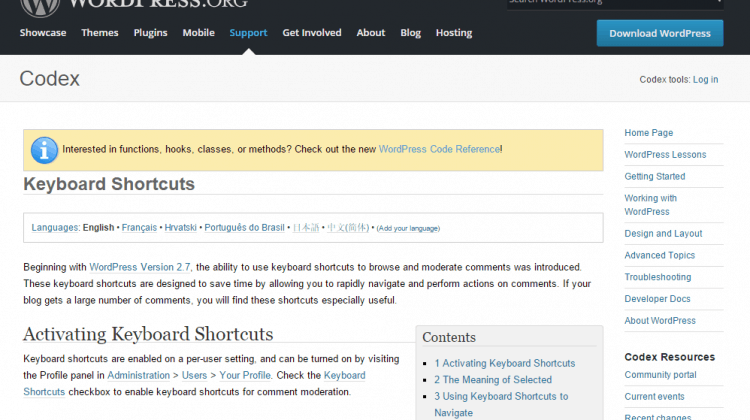
Task: Click the WordPress logo icon
Action: (x=40, y=8)
